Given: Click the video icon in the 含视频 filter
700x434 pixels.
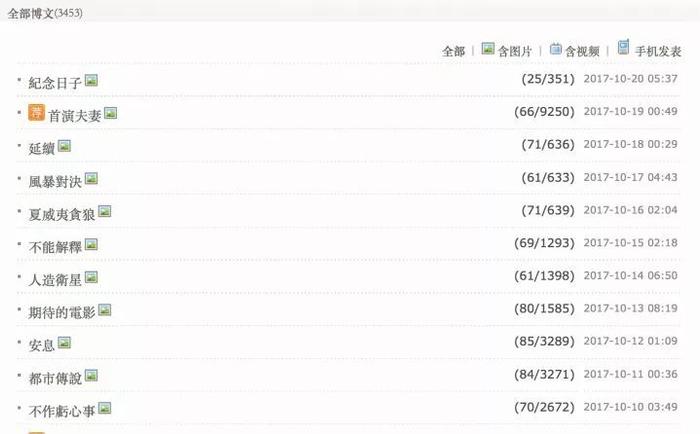Looking at the screenshot, I should click(555, 48).
